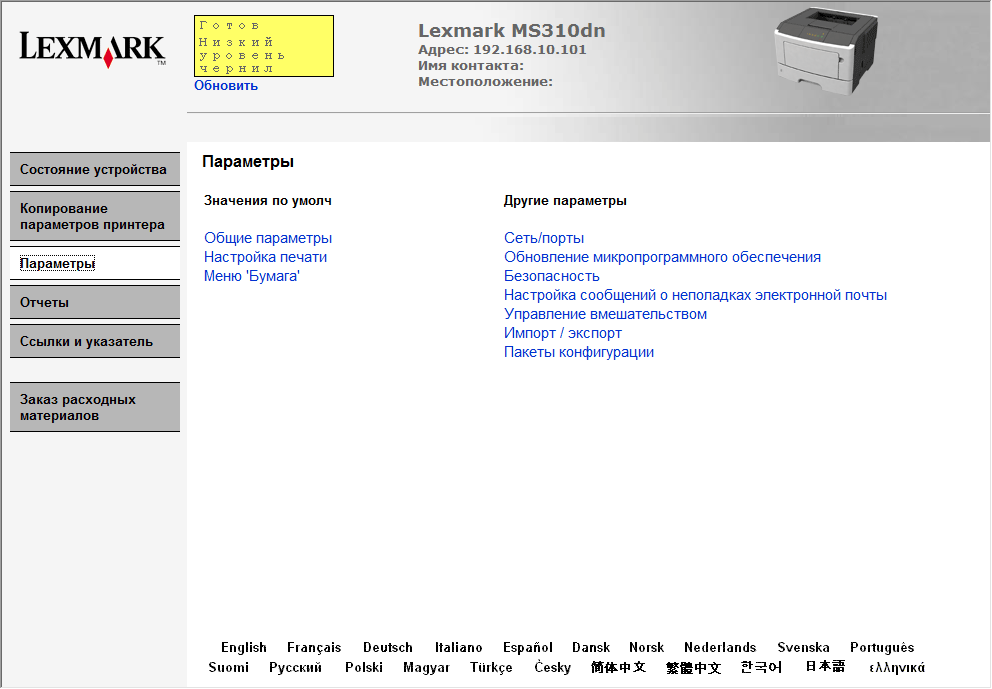Open Общие параметры link
This screenshot has height=689, width=992.
point(268,238)
